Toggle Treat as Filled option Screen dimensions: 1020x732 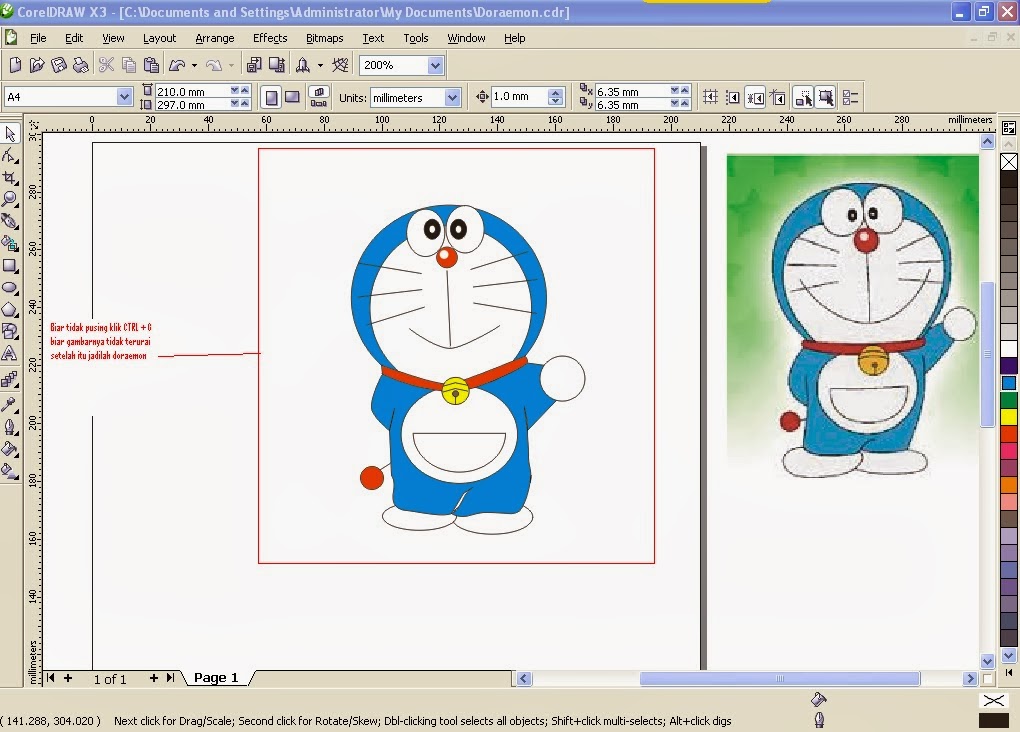coord(826,98)
